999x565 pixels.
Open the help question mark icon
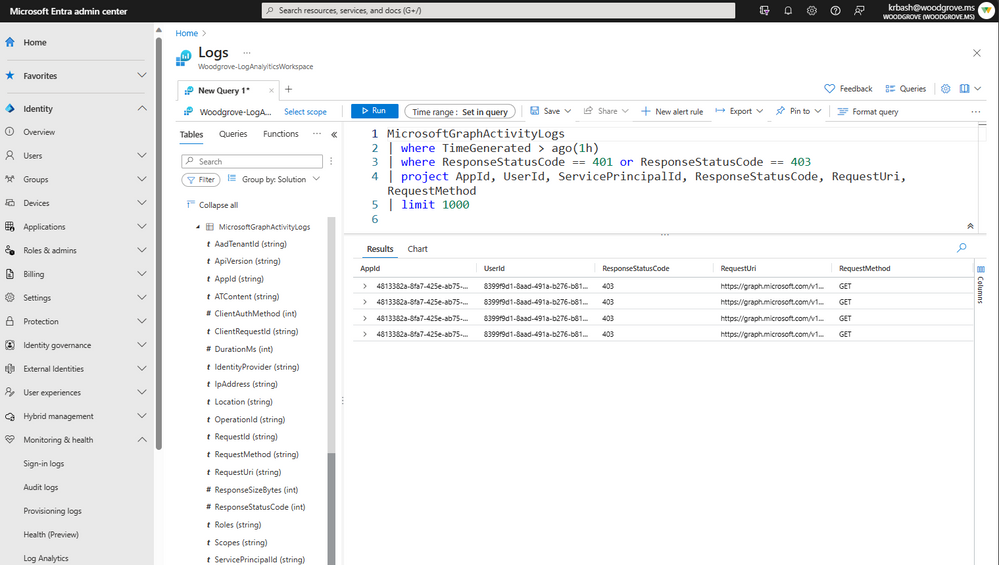click(835, 11)
